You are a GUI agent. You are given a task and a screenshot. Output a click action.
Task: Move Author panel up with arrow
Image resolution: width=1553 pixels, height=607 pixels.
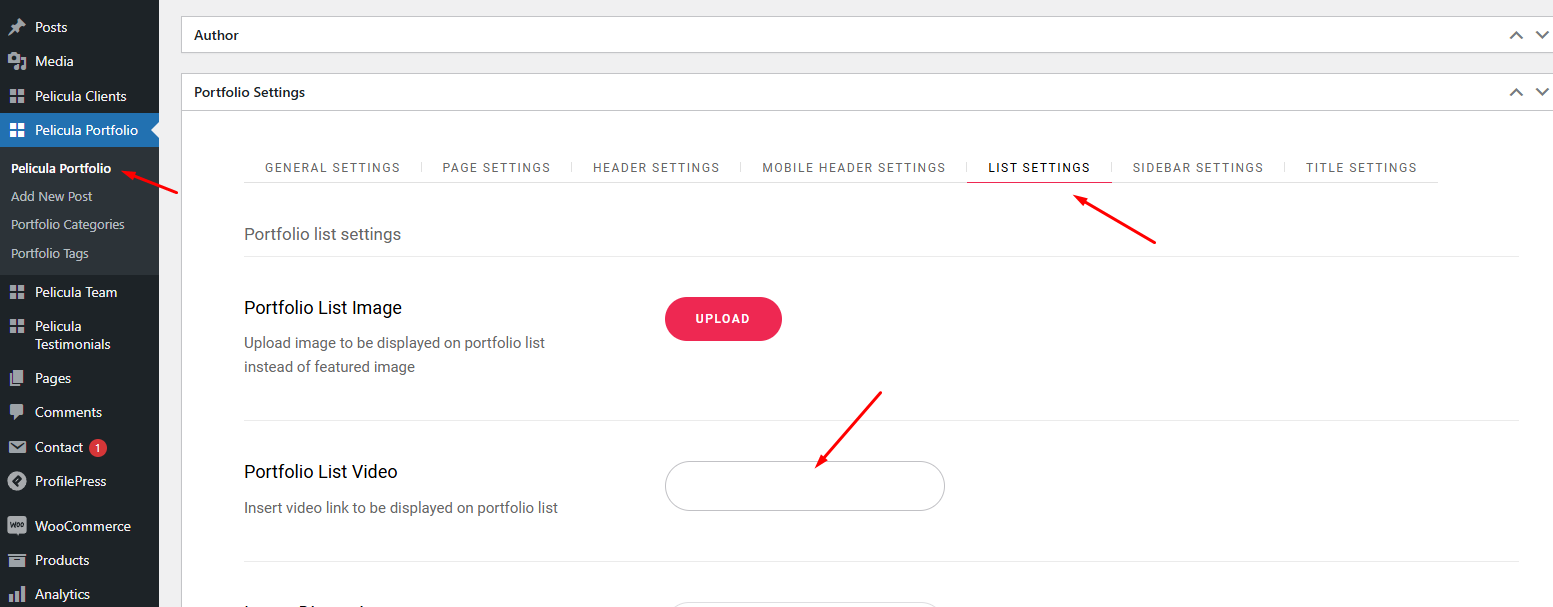[1516, 35]
